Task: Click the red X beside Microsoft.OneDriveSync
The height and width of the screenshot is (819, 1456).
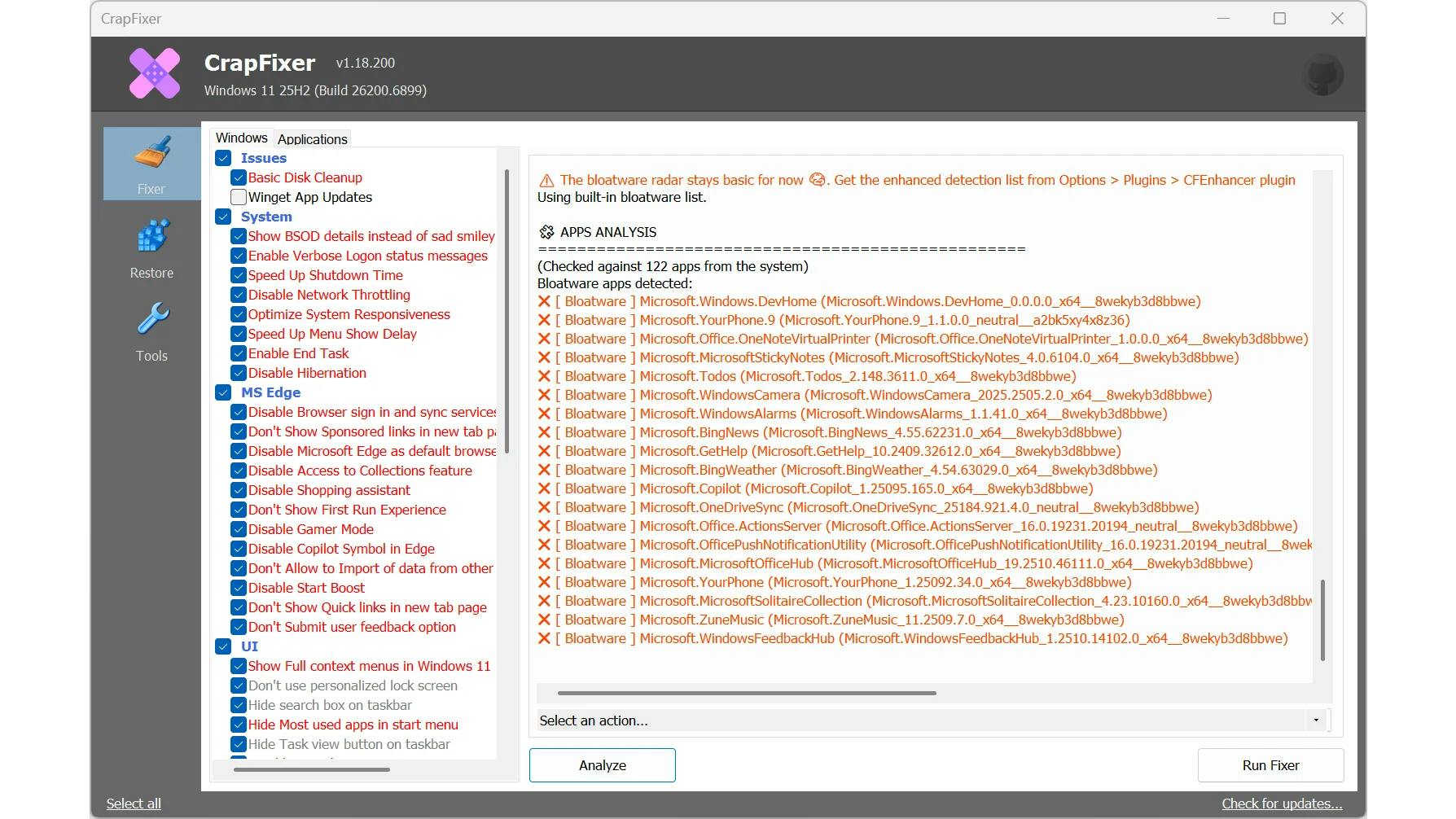Action: click(x=544, y=508)
